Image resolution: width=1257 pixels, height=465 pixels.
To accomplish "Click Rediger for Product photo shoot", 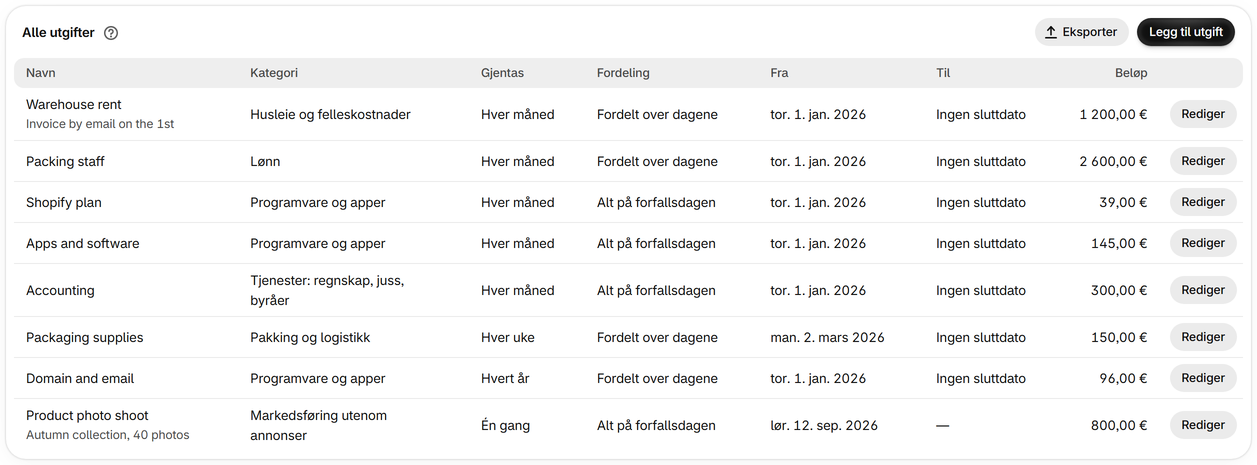I will click(1203, 425).
